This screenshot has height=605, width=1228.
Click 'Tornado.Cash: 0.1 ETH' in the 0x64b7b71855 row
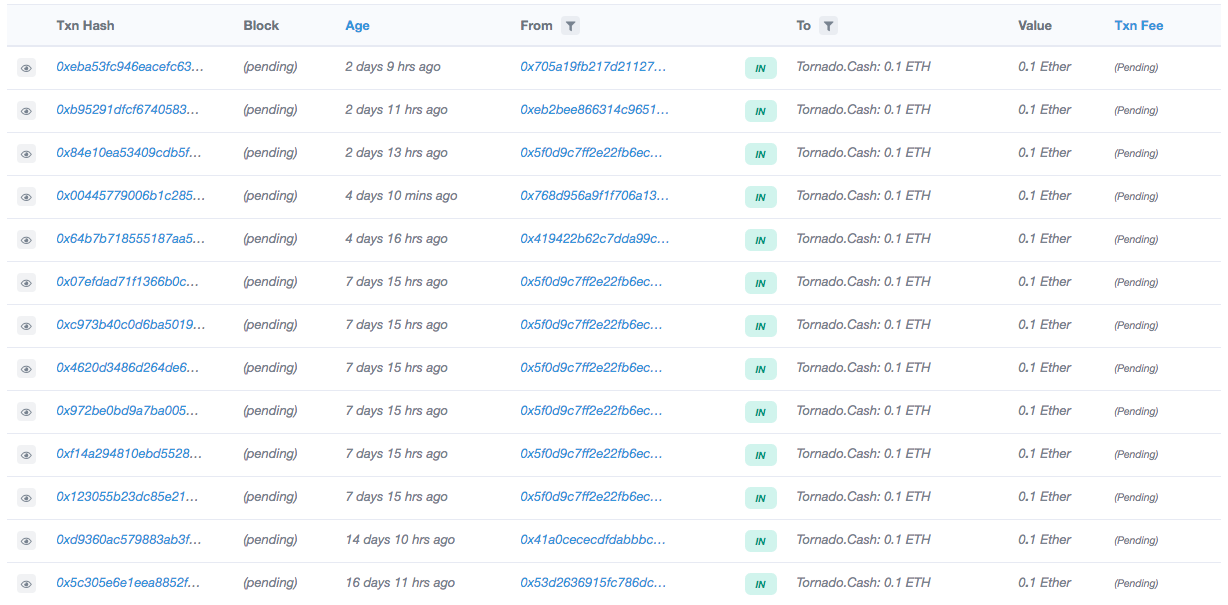tap(863, 239)
